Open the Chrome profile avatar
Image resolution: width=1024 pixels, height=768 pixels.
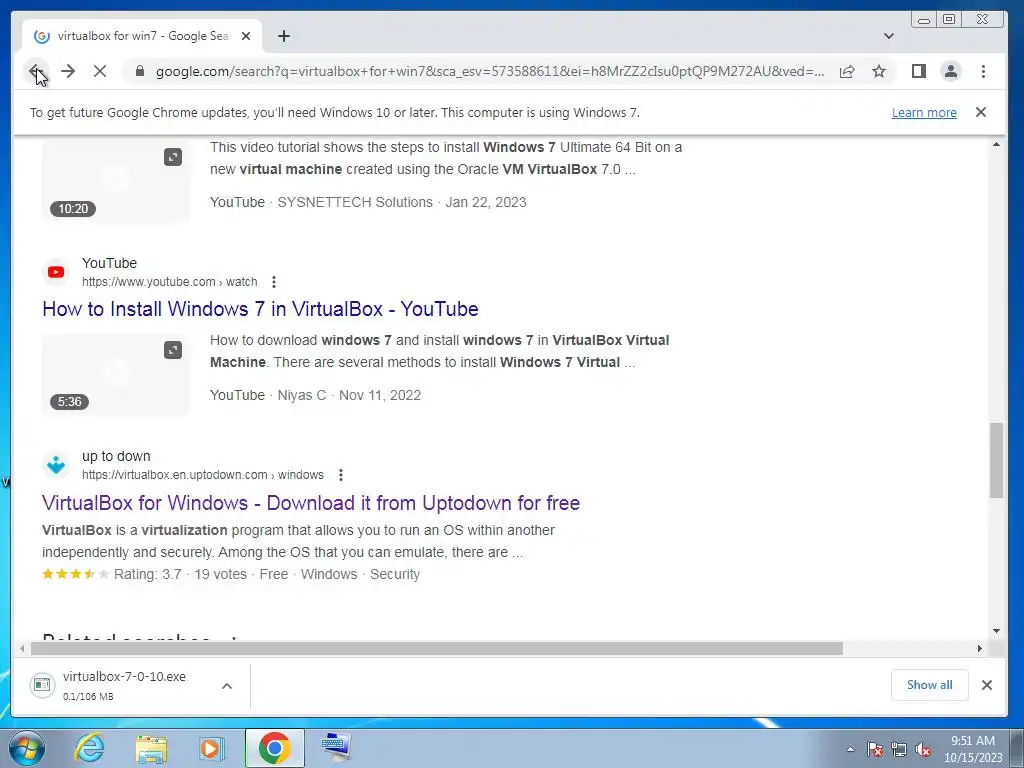coord(951,71)
